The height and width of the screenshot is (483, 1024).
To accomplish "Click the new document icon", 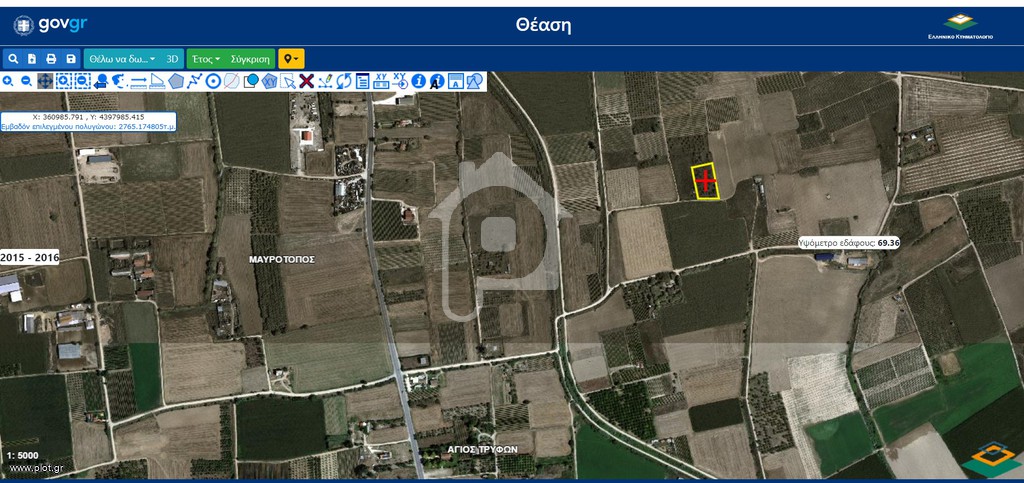I will (32, 59).
